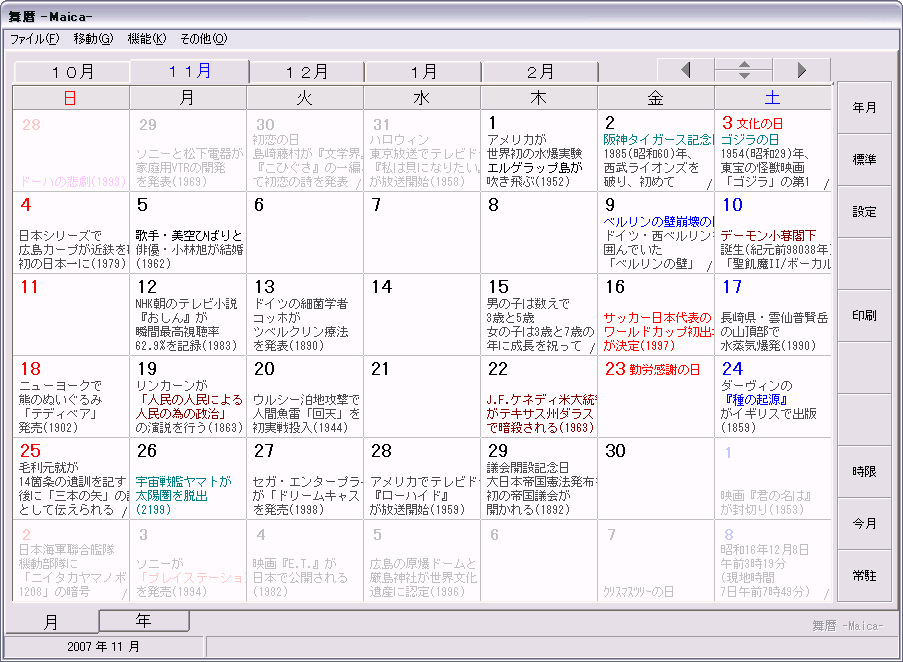Screen dimensions: 903x662
Task: Select greyed December 7 クリスマスツリーの日 cell
Action: (x=655, y=561)
